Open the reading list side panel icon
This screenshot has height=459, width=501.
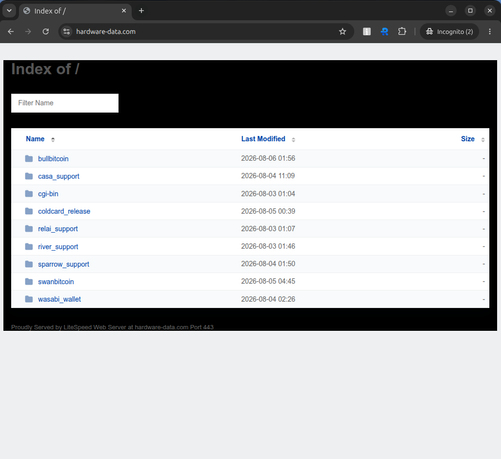[x=367, y=32]
